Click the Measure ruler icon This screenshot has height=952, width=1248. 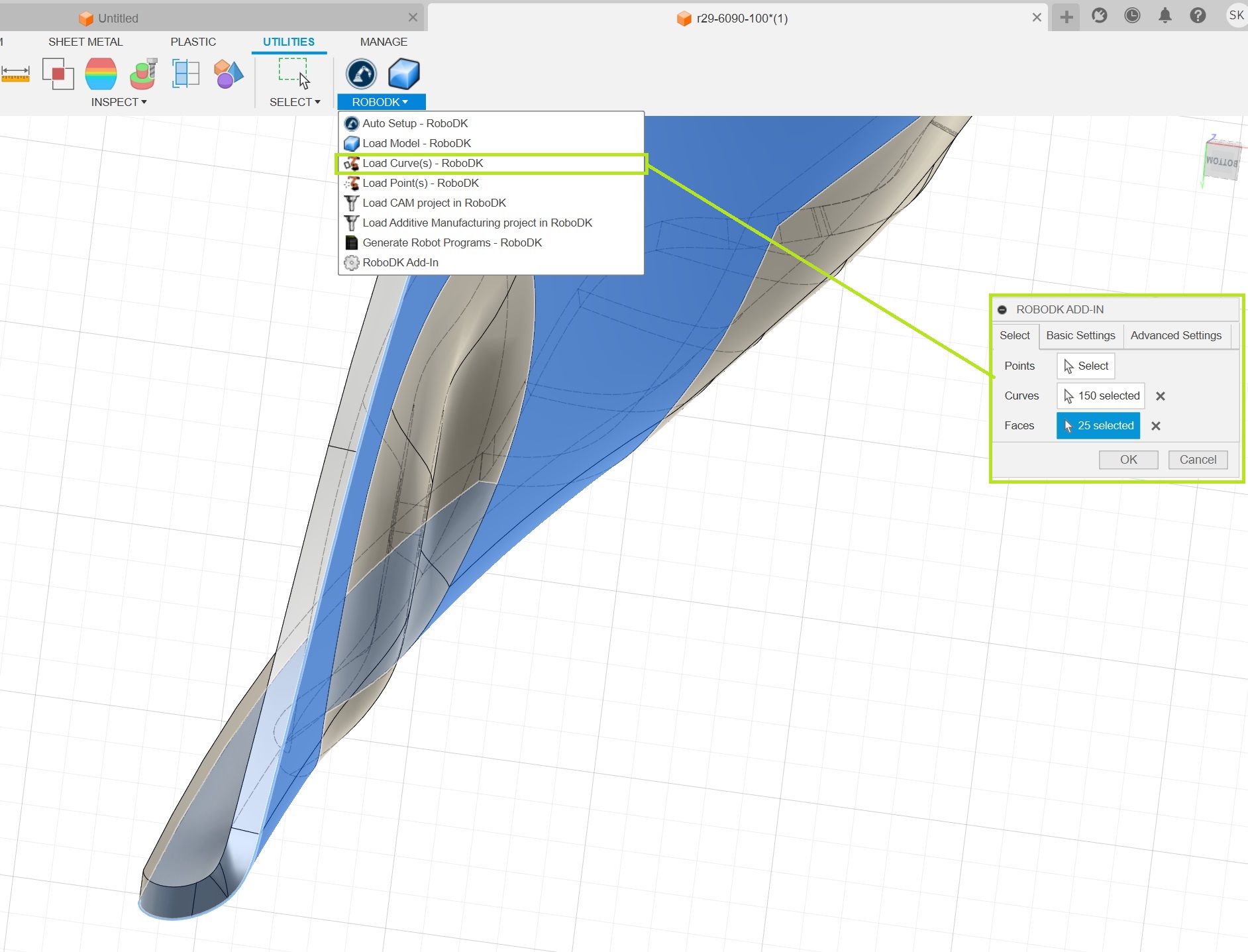point(15,74)
